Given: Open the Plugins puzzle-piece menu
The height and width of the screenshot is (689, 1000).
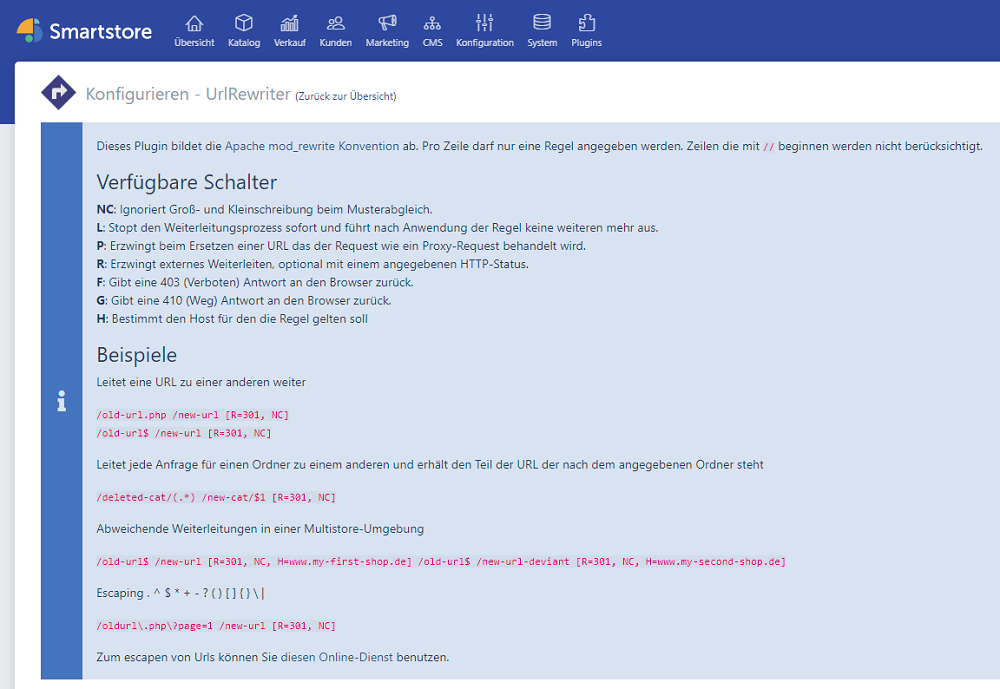Looking at the screenshot, I should click(587, 30).
